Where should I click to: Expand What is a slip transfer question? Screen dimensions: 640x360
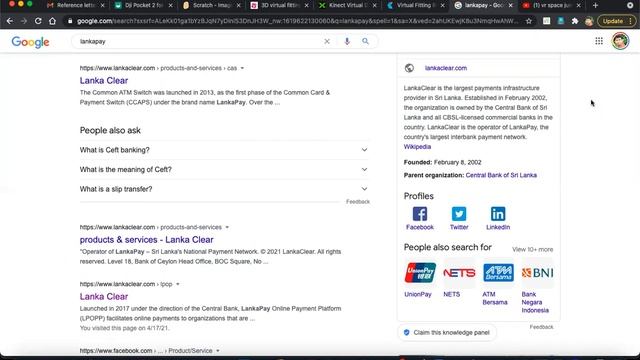(x=224, y=189)
